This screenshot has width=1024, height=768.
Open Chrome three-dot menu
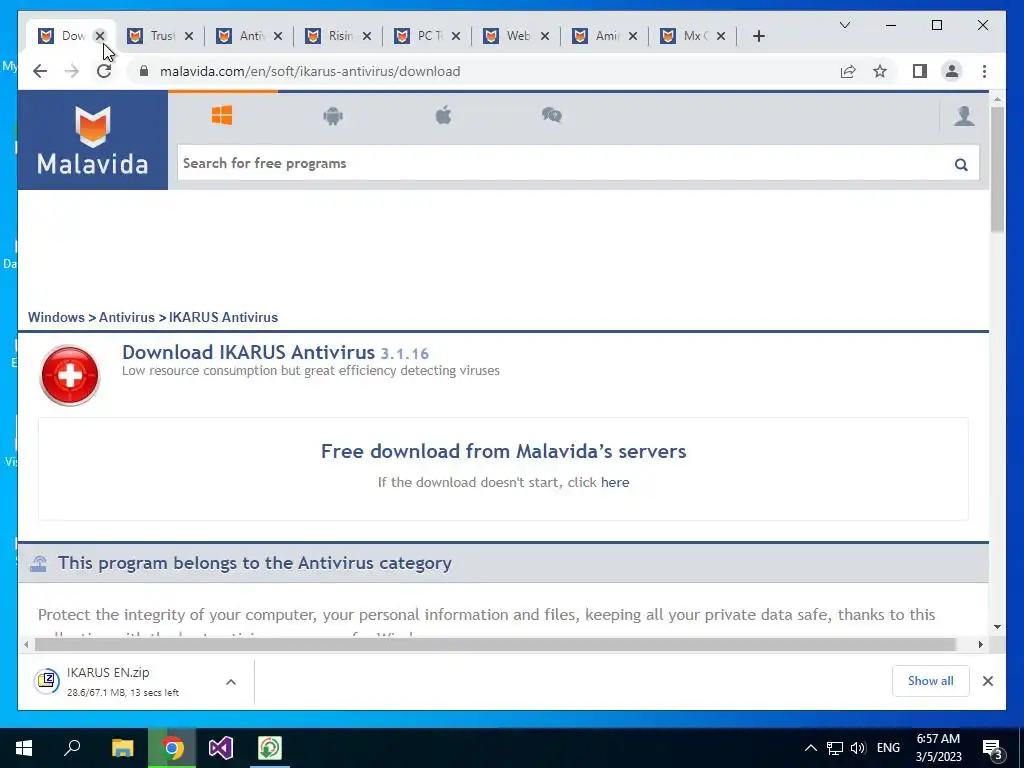point(984,71)
